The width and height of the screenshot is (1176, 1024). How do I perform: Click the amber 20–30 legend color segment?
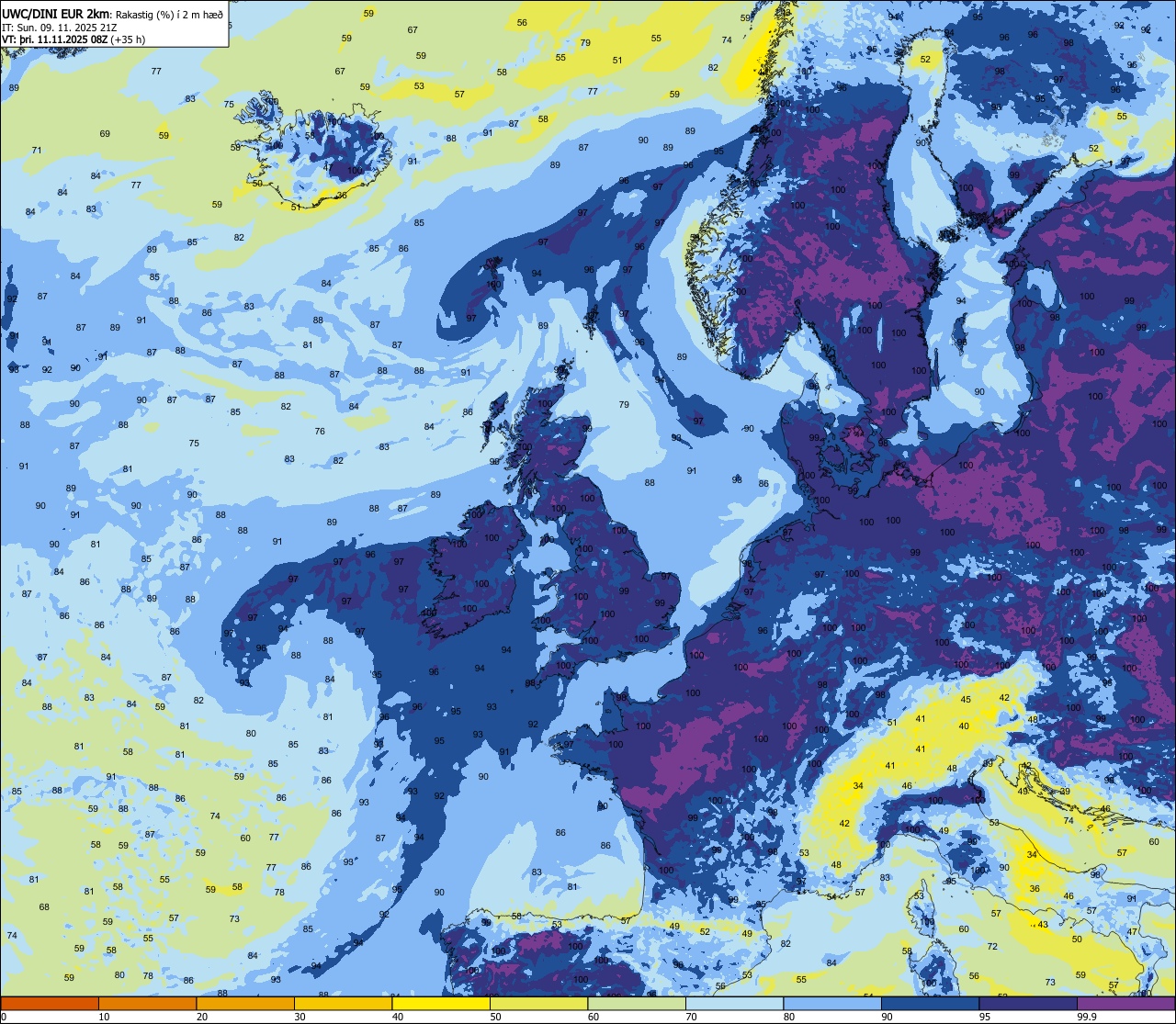point(245,1003)
